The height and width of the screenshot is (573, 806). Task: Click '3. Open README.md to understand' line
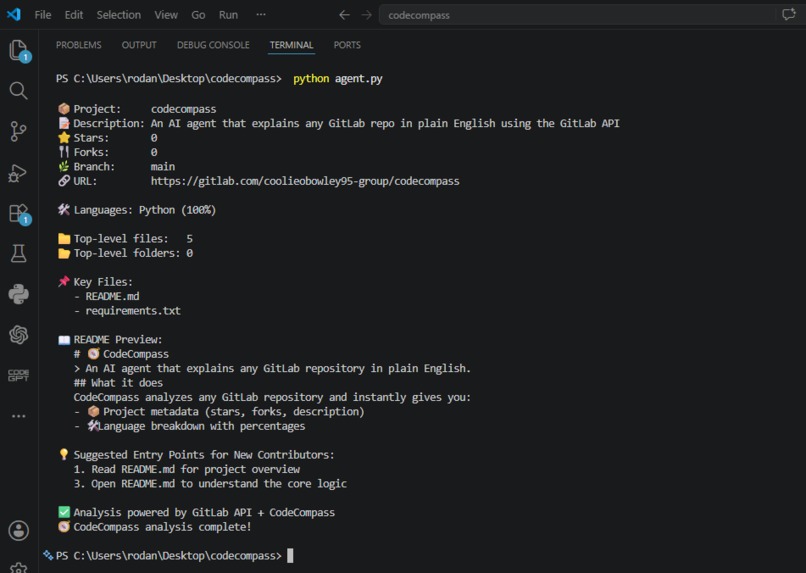click(x=210, y=484)
